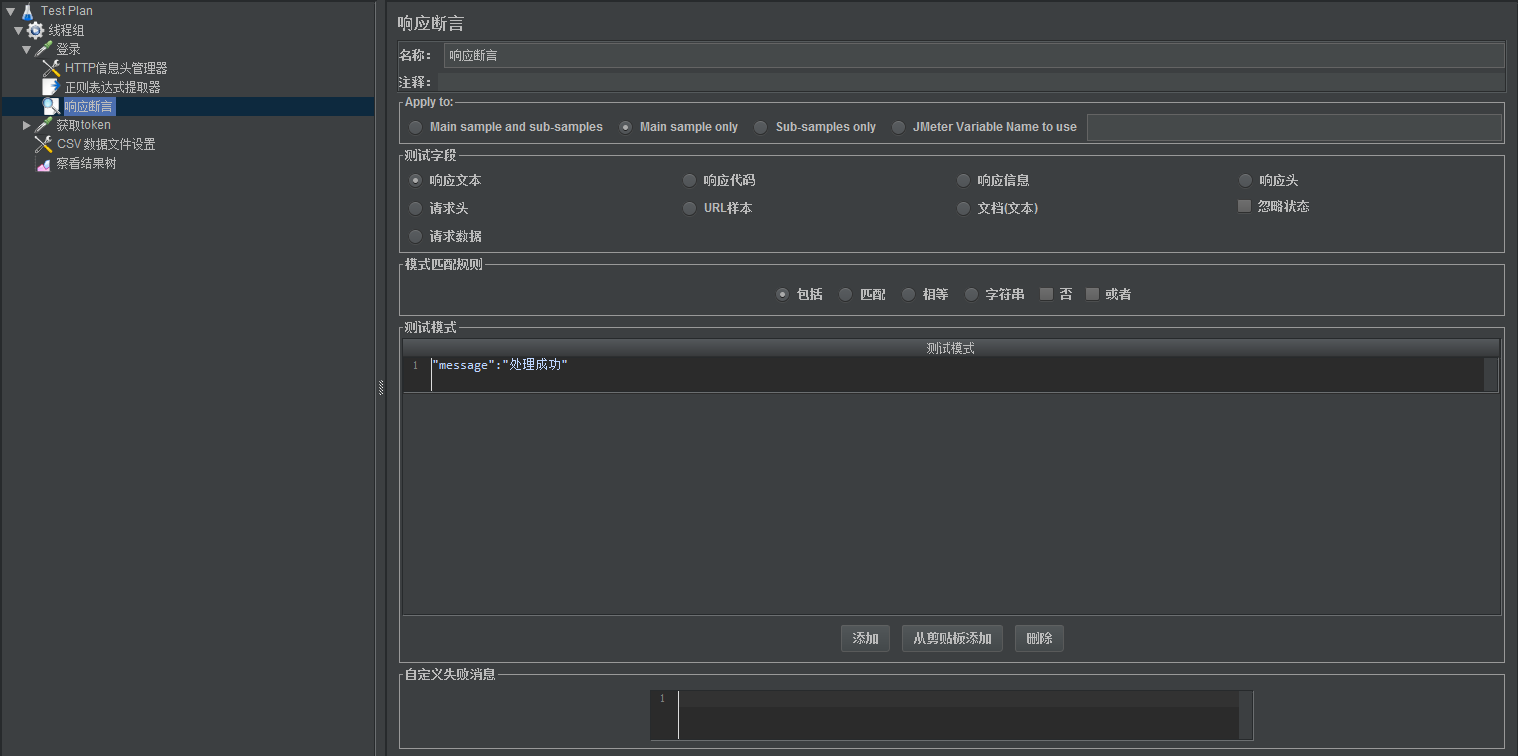Image resolution: width=1518 pixels, height=756 pixels.
Task: Choose 响应代码 as test field
Action: (719, 180)
